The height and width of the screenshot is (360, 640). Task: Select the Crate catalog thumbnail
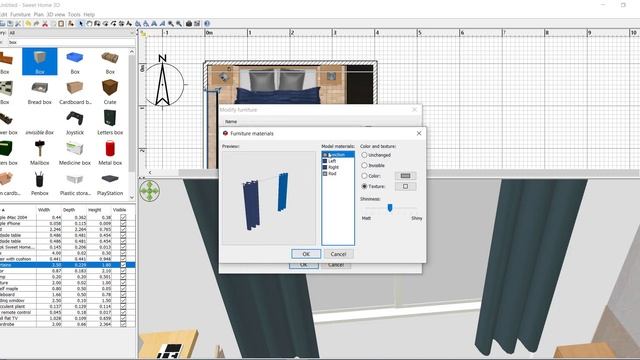(110, 92)
